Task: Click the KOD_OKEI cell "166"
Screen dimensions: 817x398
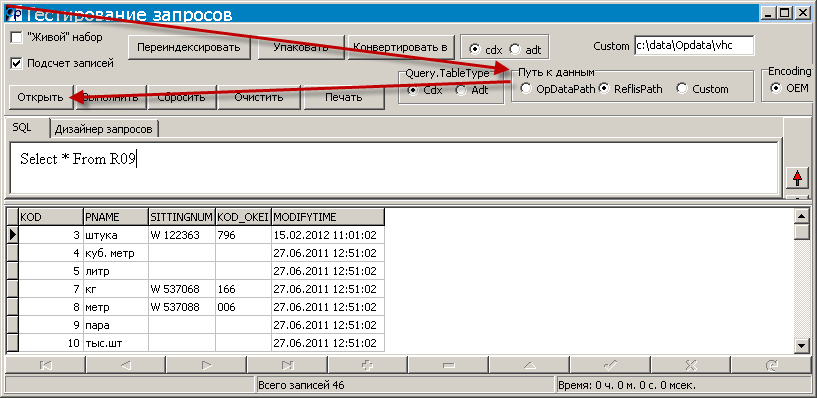Action: [x=243, y=289]
